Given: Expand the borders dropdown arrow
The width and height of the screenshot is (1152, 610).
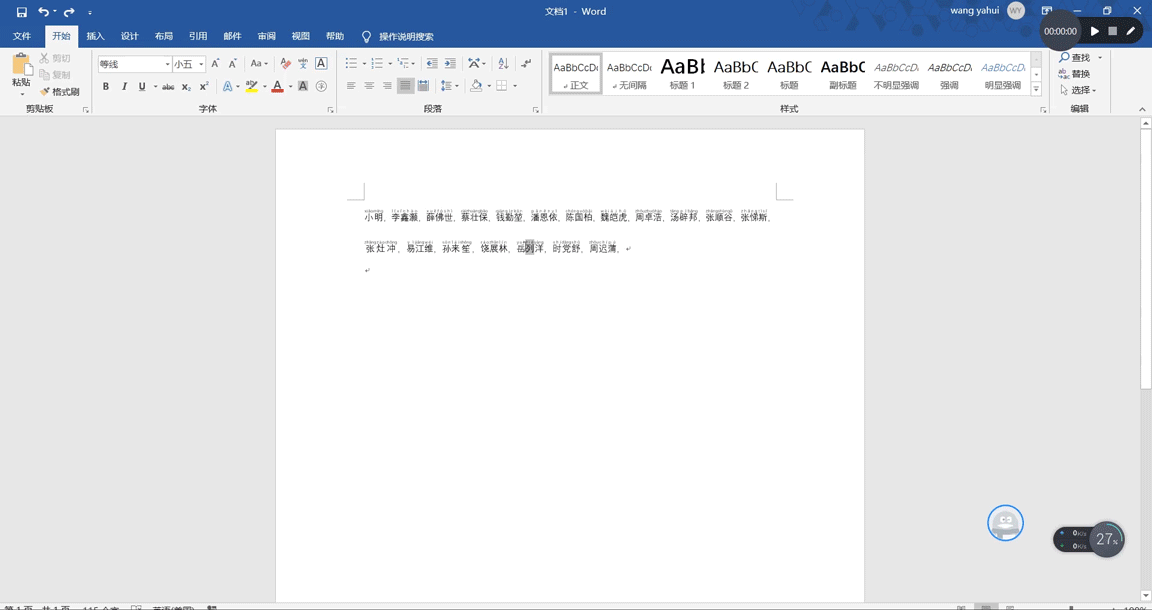Looking at the screenshot, I should 514,86.
